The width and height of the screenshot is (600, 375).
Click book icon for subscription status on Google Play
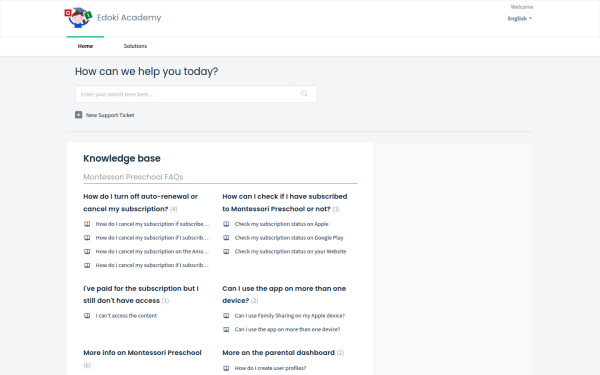(226, 238)
